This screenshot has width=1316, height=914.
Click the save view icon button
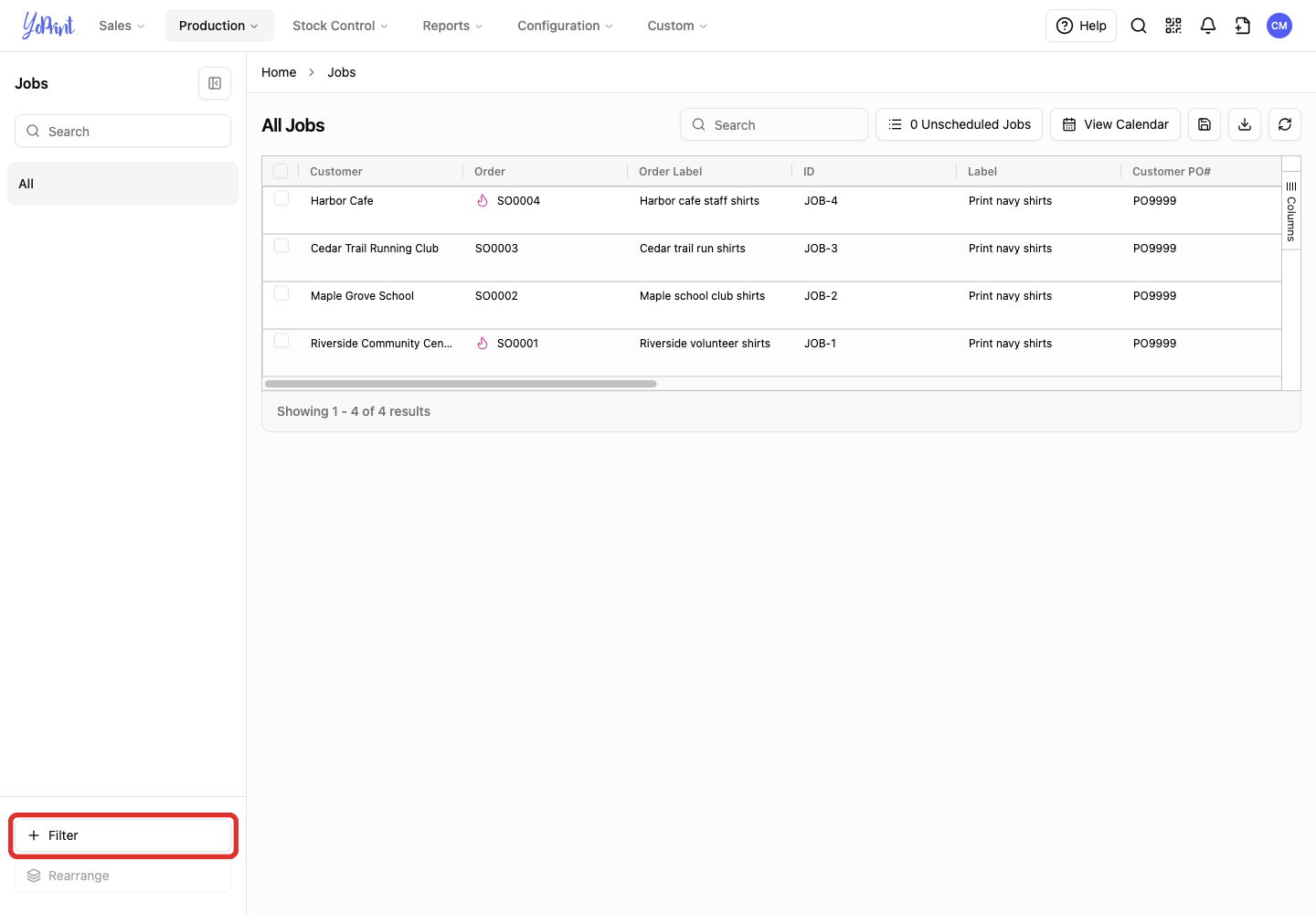pos(1205,124)
